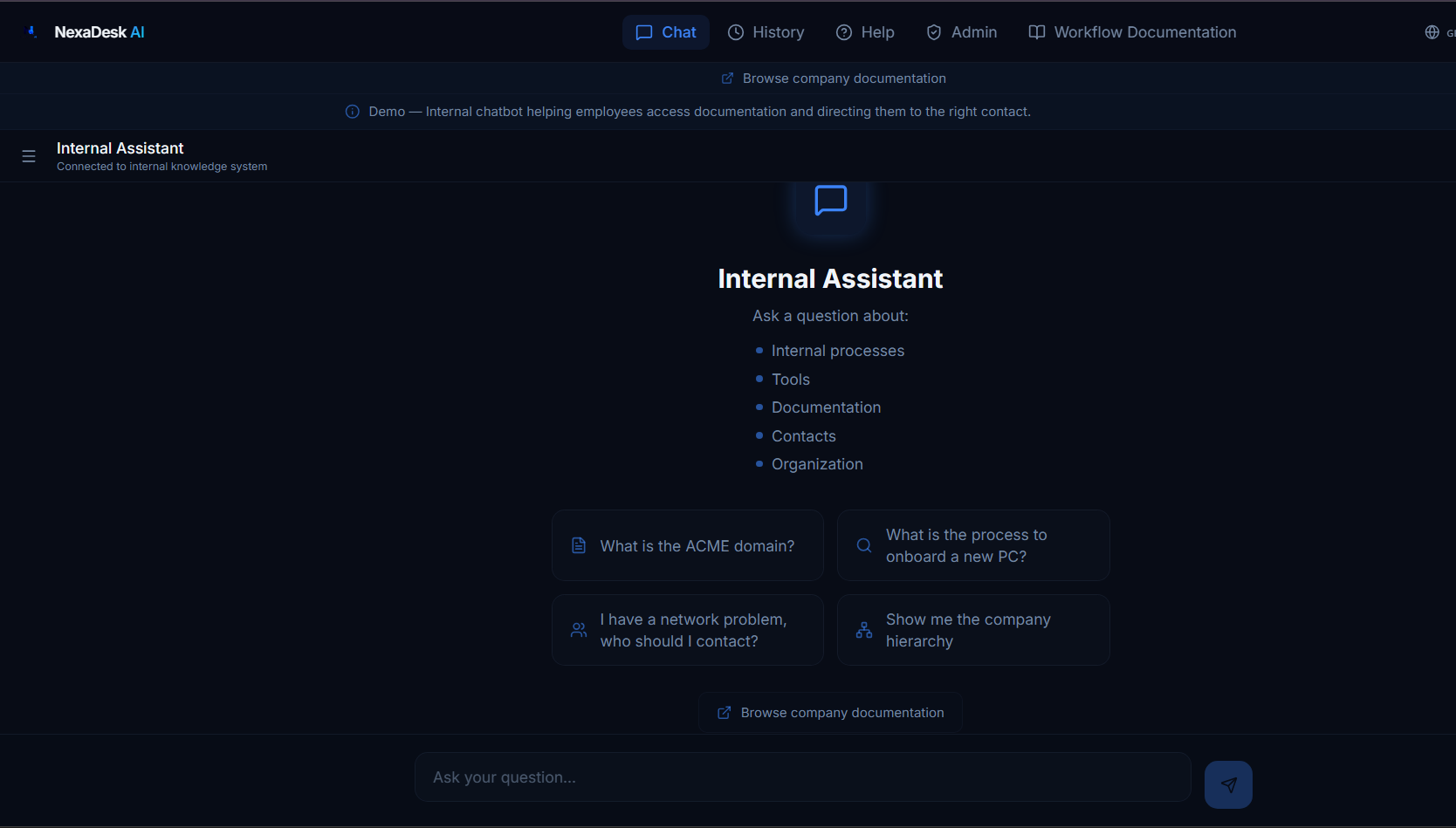Click the magnifier icon on the onboarding PC card
This screenshot has height=828, width=1456.
point(863,544)
